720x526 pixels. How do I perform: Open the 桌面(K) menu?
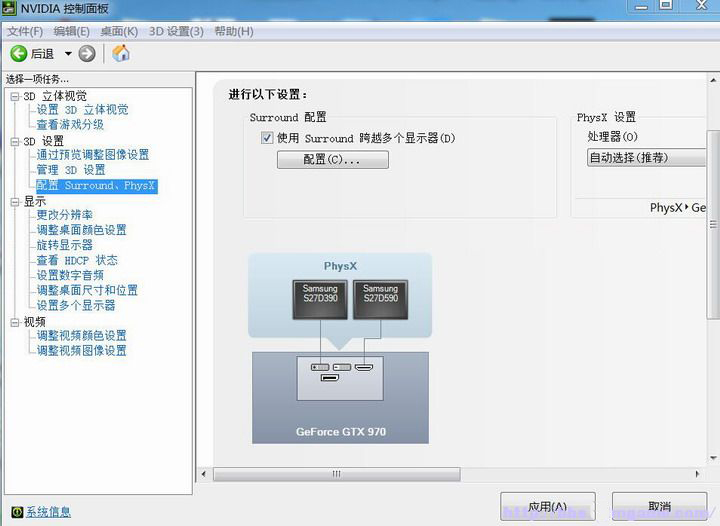(119, 31)
